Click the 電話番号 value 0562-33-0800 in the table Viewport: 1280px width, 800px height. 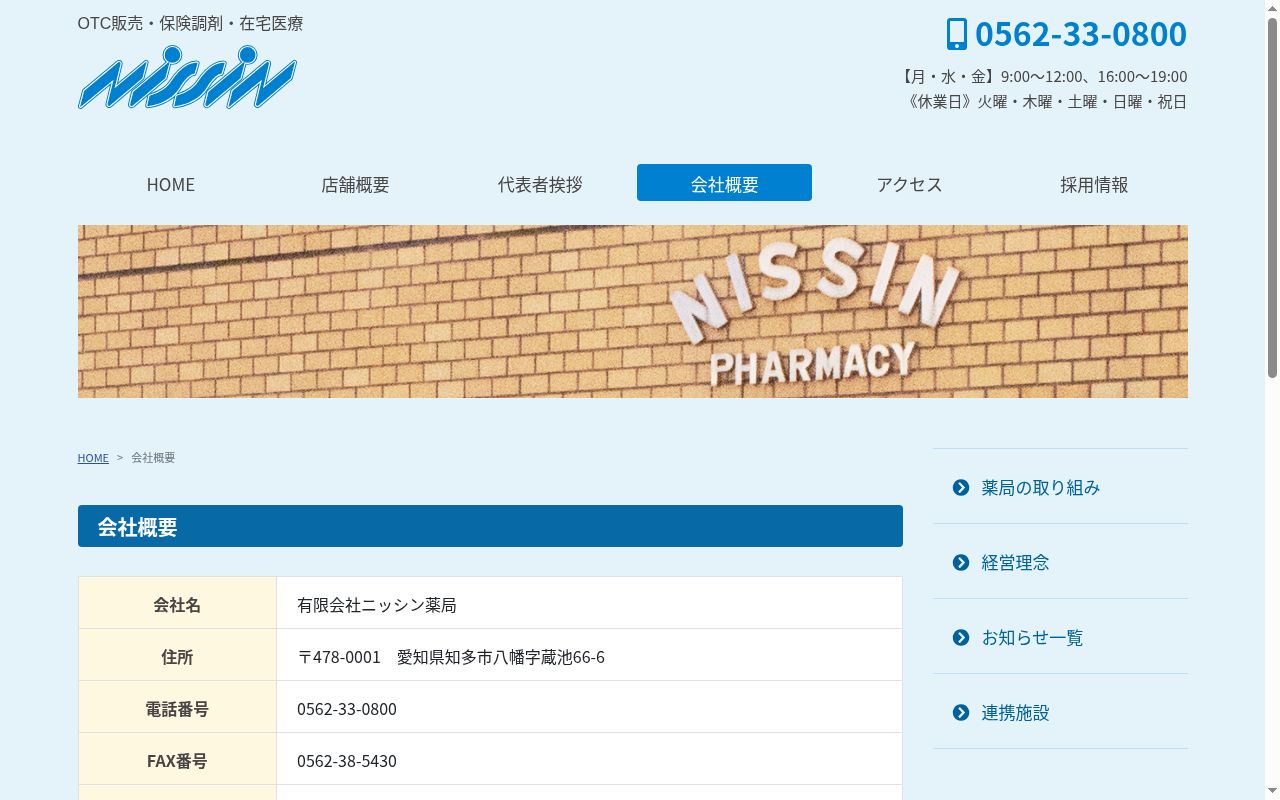point(347,708)
